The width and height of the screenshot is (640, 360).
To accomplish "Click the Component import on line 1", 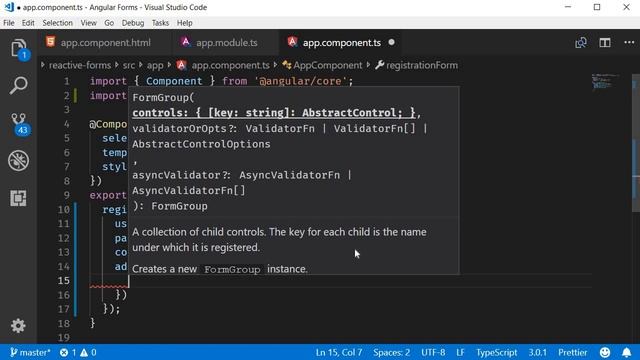I will pos(174,81).
